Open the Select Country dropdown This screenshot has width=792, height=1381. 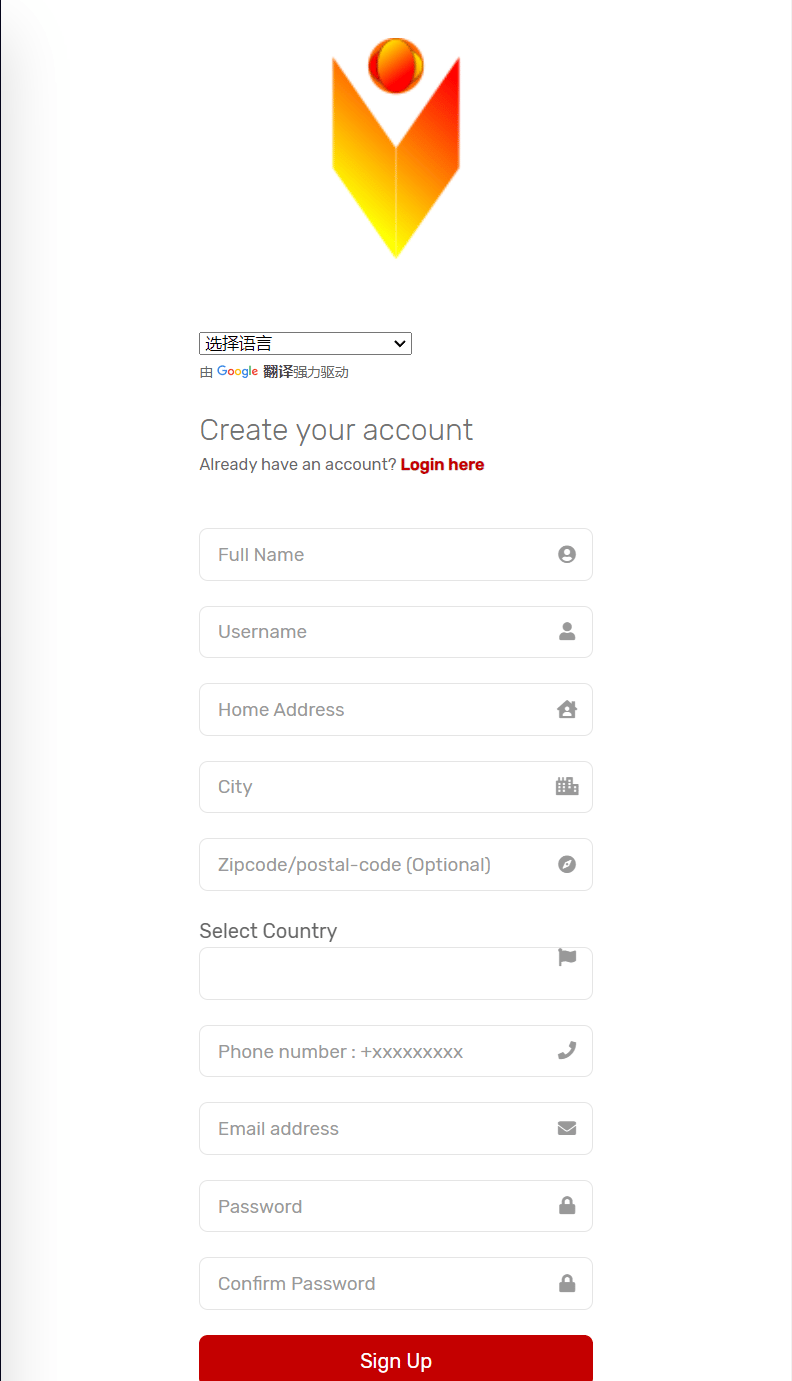(396, 973)
